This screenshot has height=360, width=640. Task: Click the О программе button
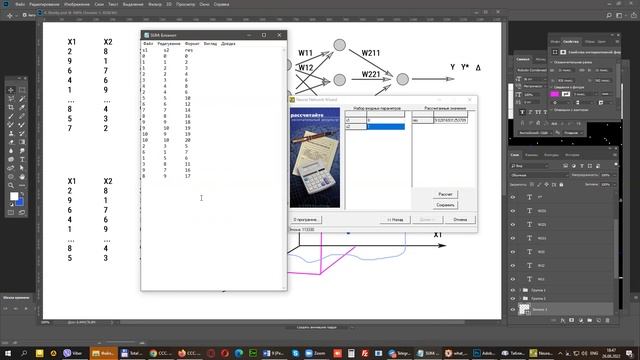305,220
